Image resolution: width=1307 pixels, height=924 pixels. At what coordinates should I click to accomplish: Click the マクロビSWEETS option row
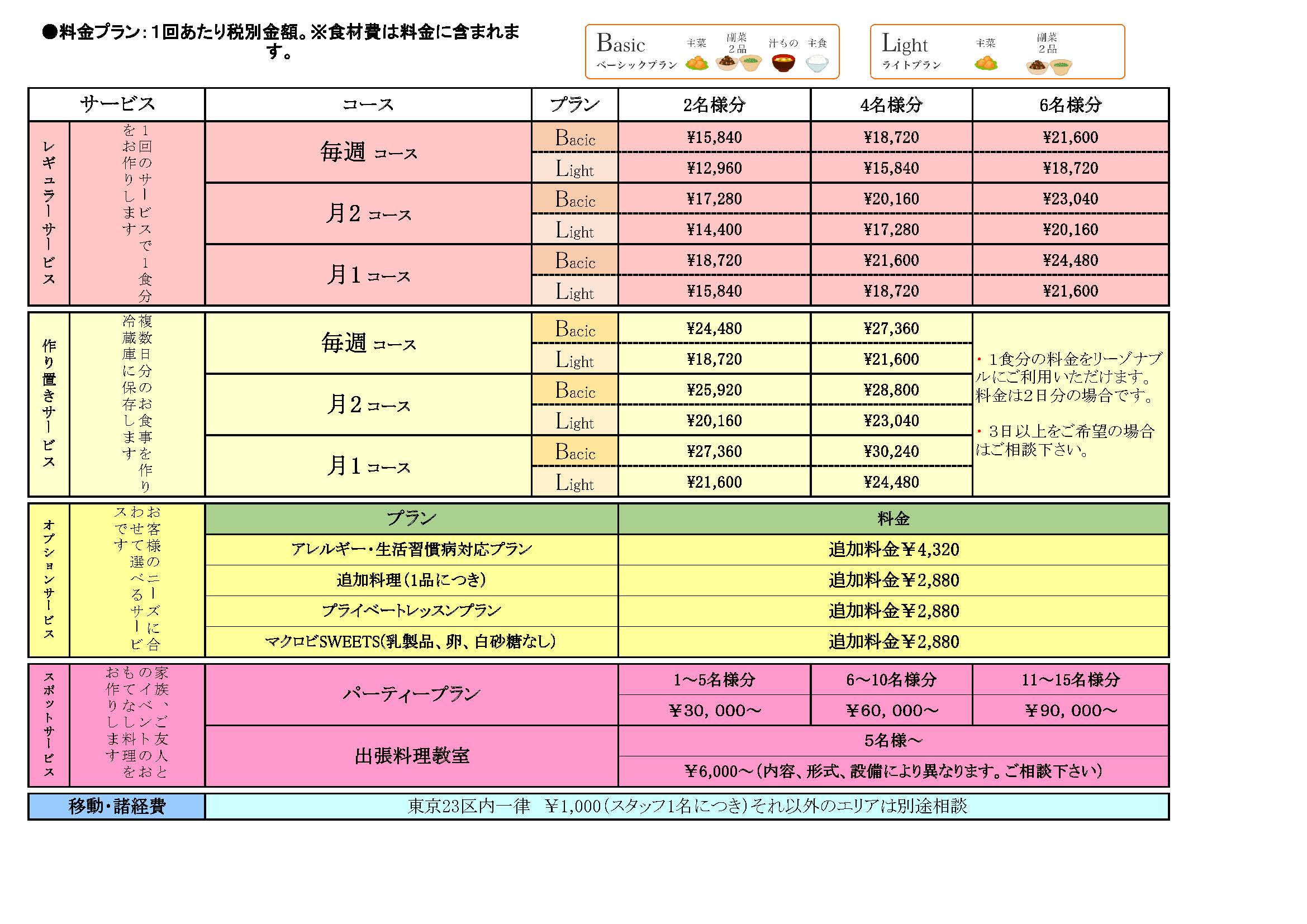(411, 642)
